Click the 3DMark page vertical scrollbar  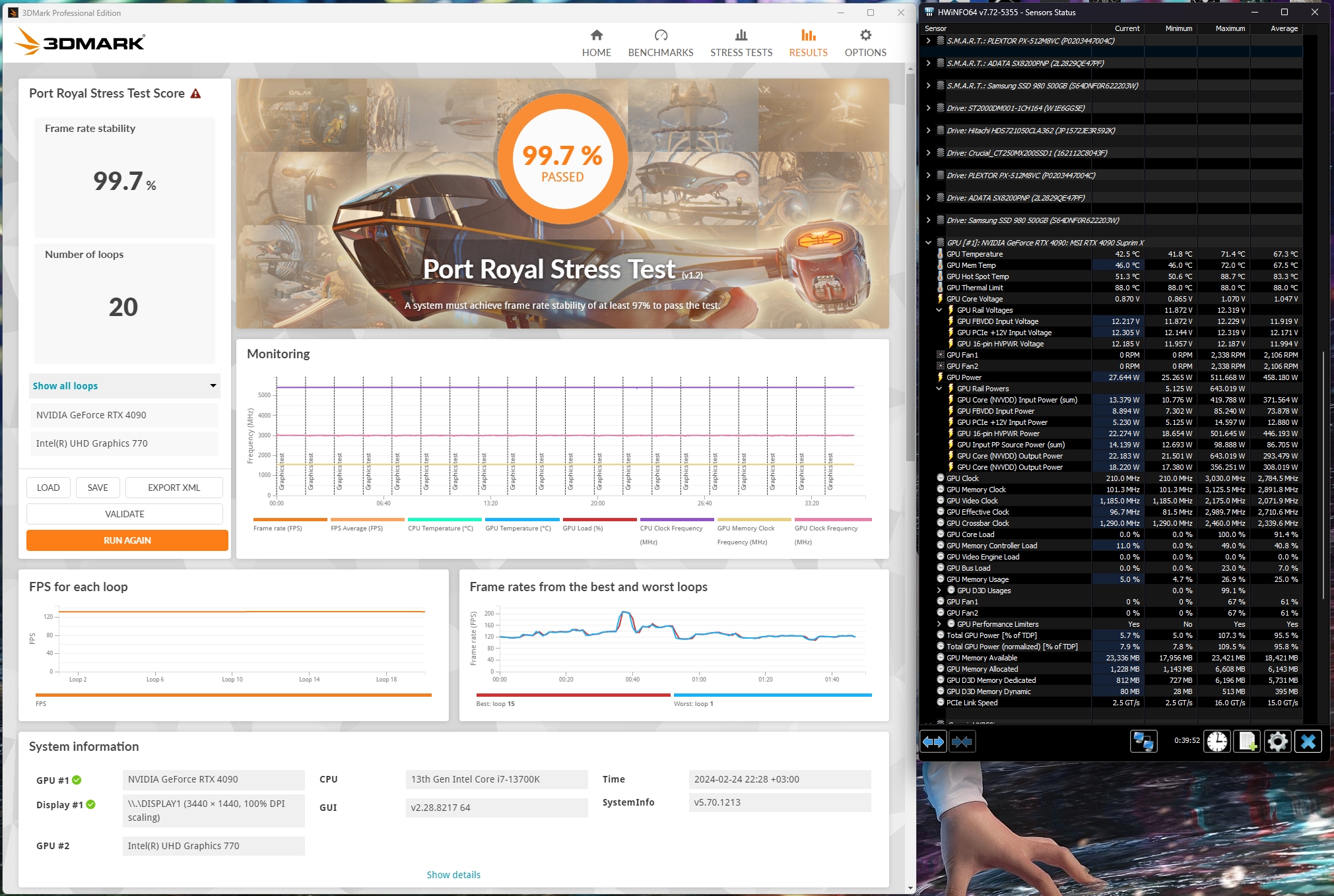coord(911,264)
